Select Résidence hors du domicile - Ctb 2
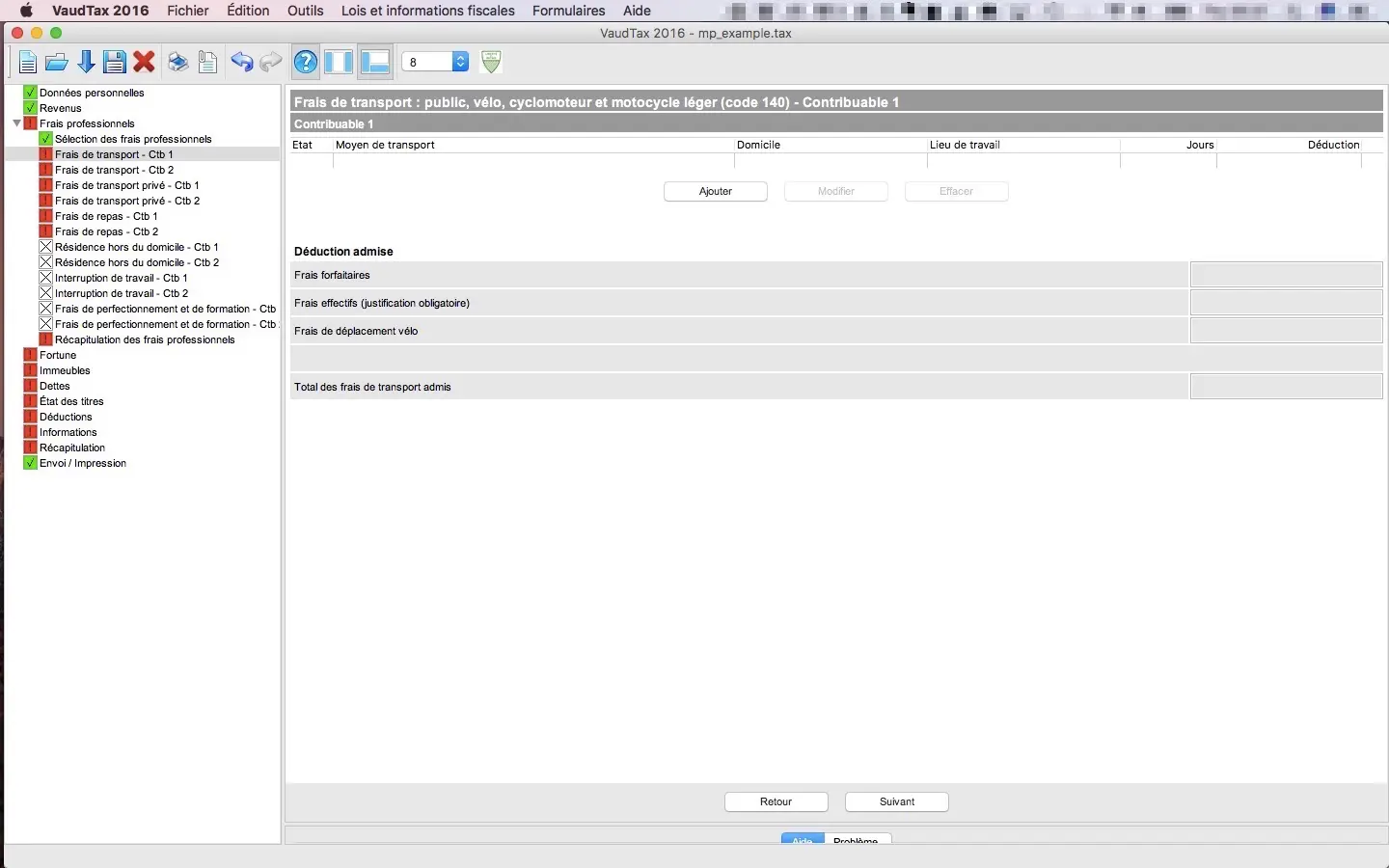The width and height of the screenshot is (1389, 868). [137, 262]
